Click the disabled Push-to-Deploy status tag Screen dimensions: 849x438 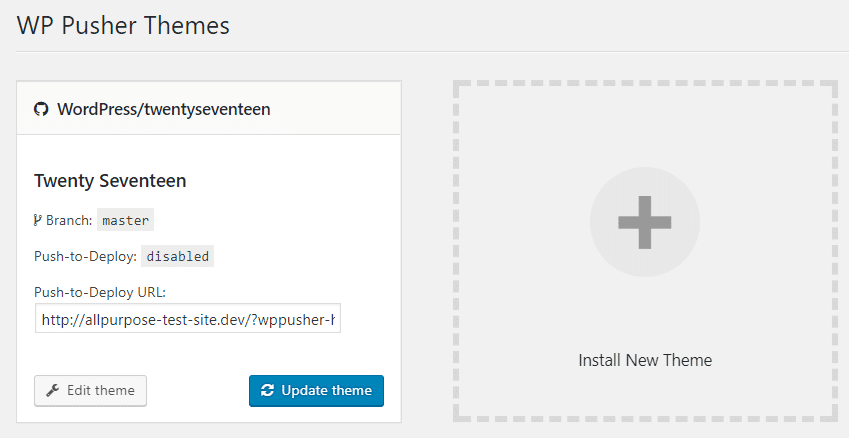pyautogui.click(x=178, y=256)
